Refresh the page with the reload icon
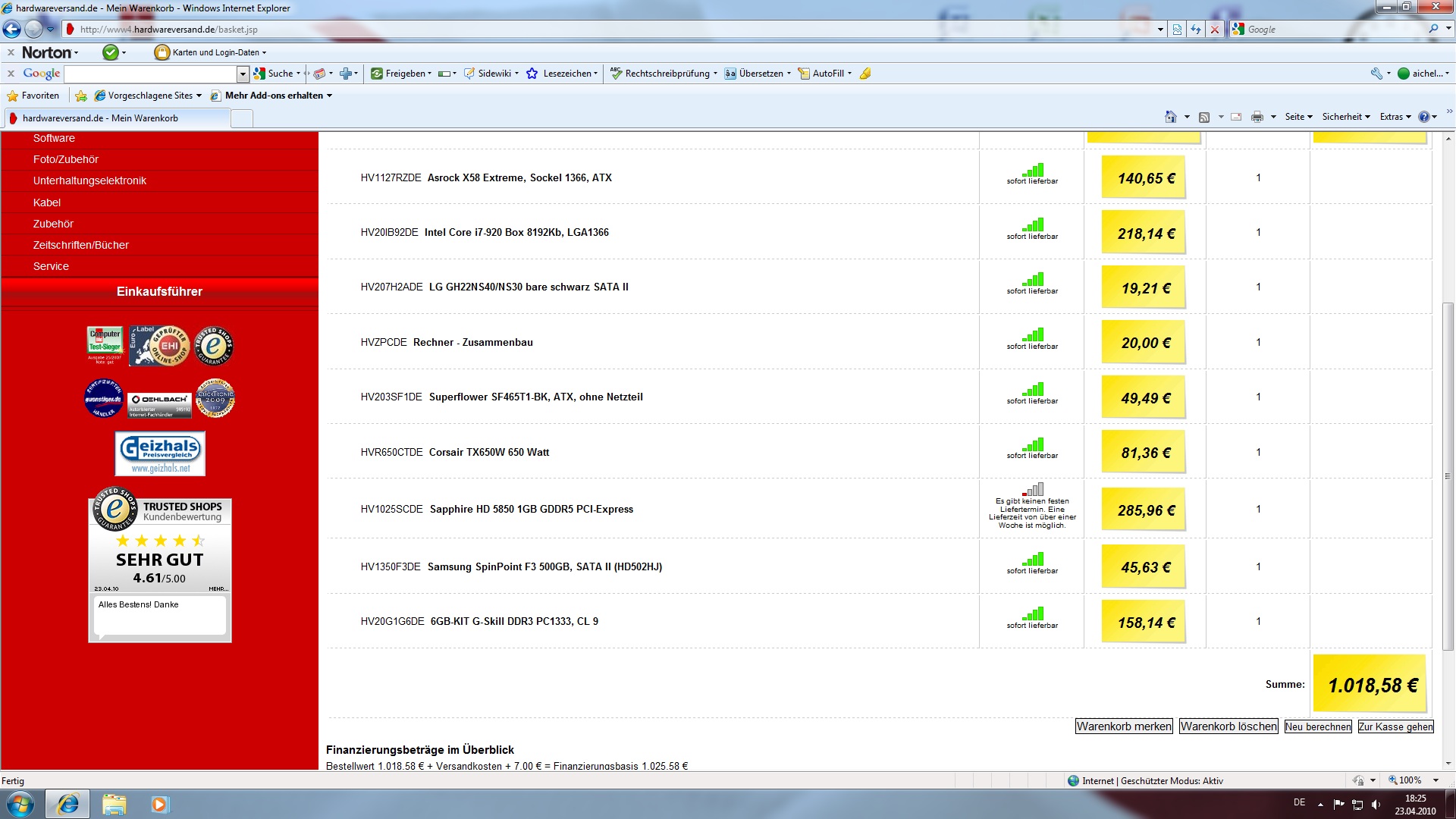Viewport: 1456px width, 819px height. (x=1196, y=29)
